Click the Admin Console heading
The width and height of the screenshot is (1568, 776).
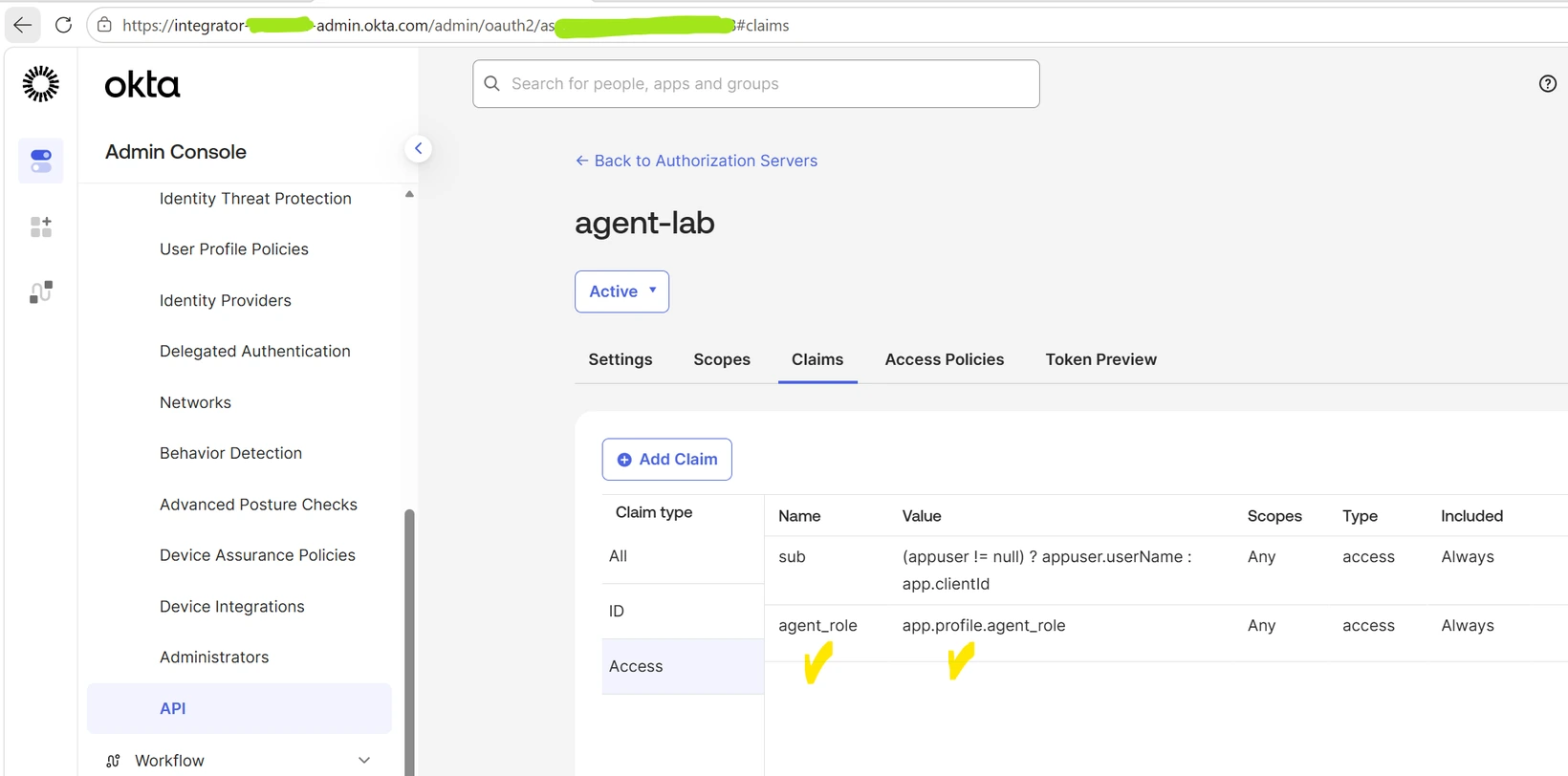coord(176,152)
